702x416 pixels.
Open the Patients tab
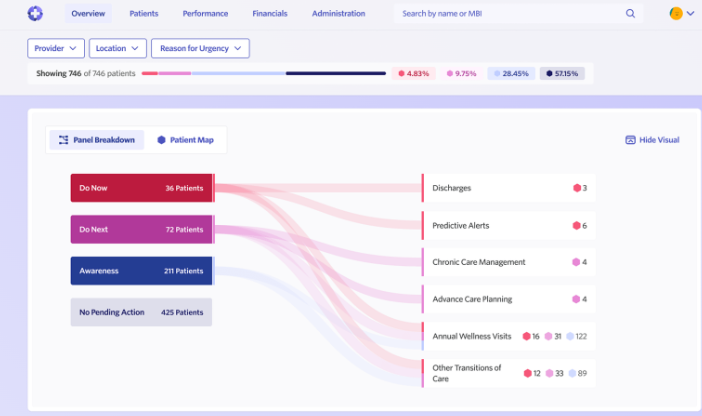(144, 14)
